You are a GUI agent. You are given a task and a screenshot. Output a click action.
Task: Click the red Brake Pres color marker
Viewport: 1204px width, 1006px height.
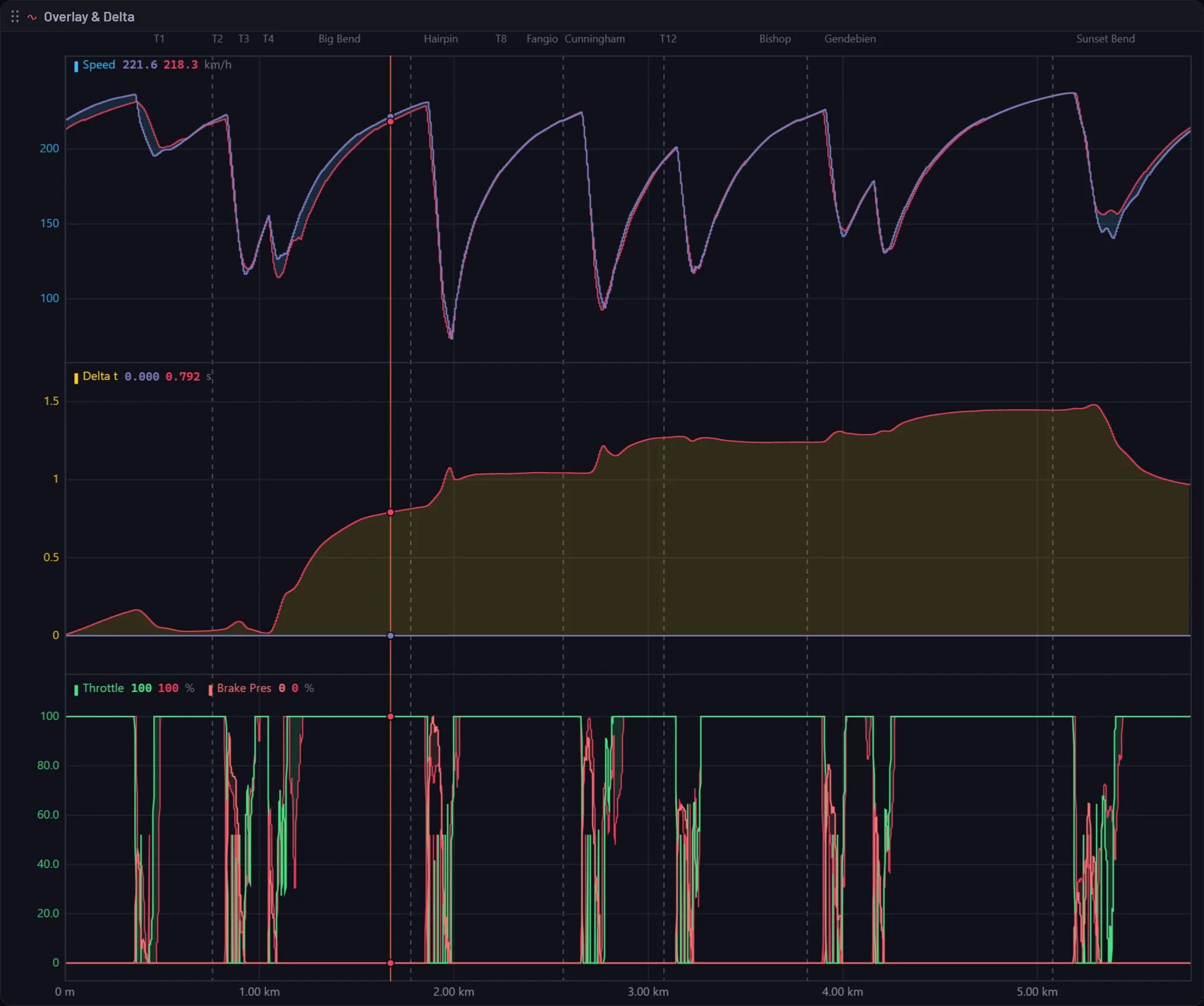pos(210,690)
